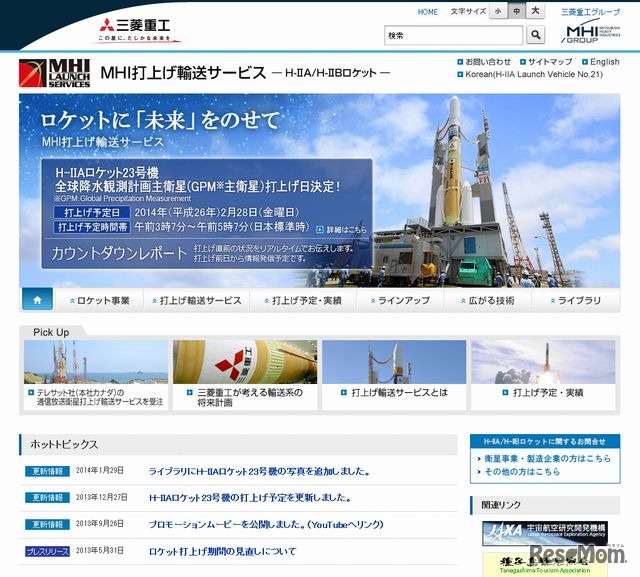The image size is (640, 577).
Task: Open サイトマップ link
Action: (x=546, y=62)
